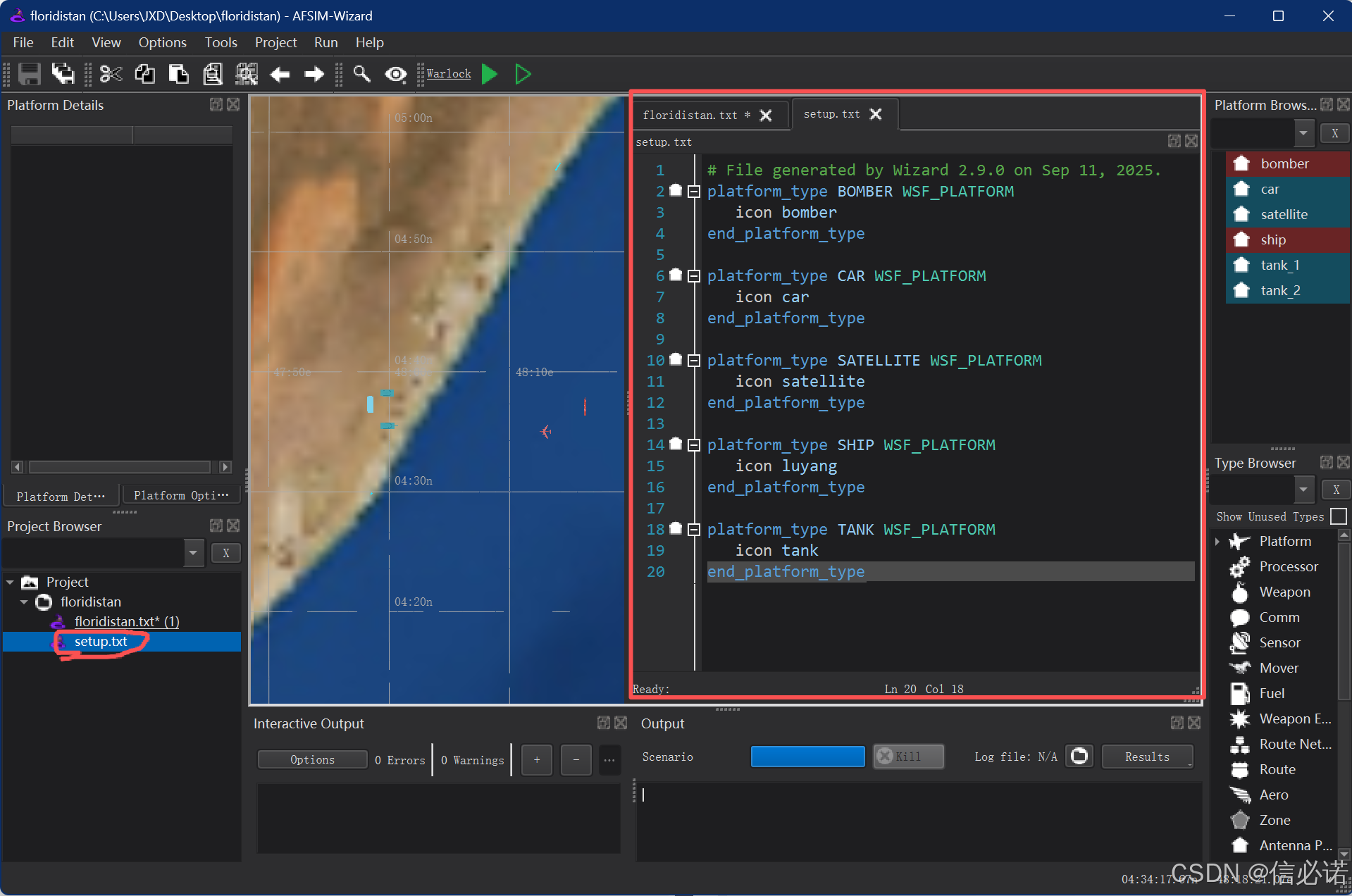
Task: Close the setup.txt editor tab
Action: (876, 114)
